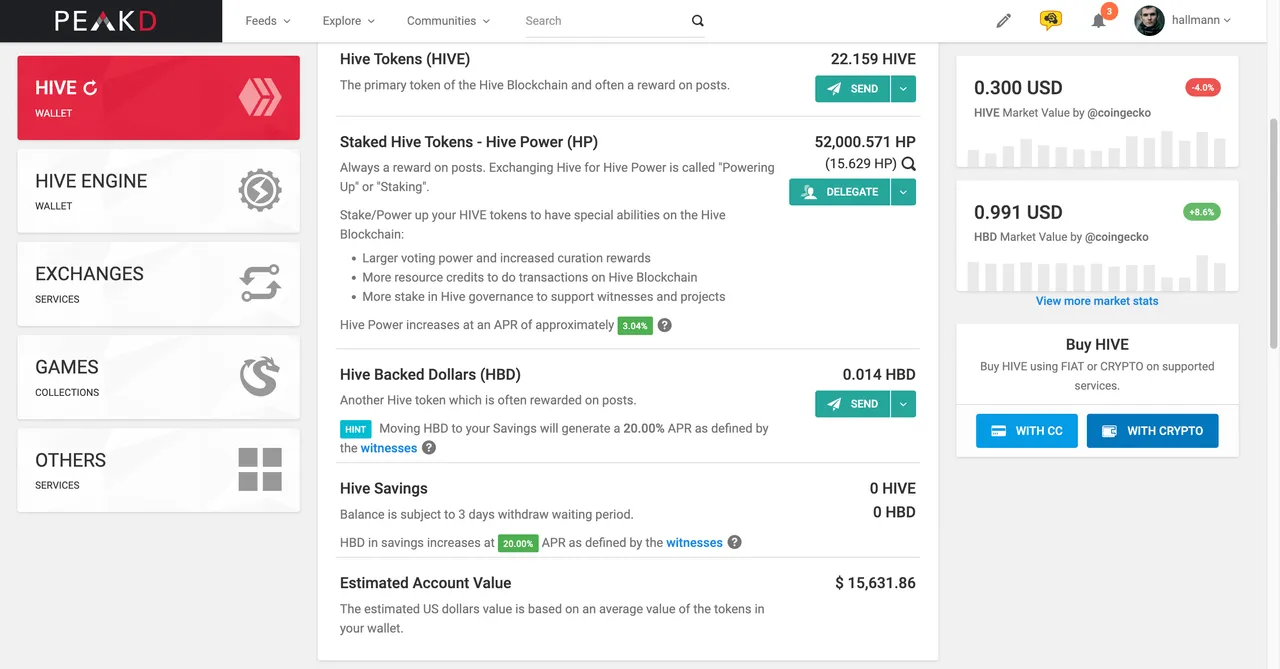Image resolution: width=1280 pixels, height=669 pixels.
Task: Expand dropdown arrow next to HIVE Send button
Action: (903, 89)
